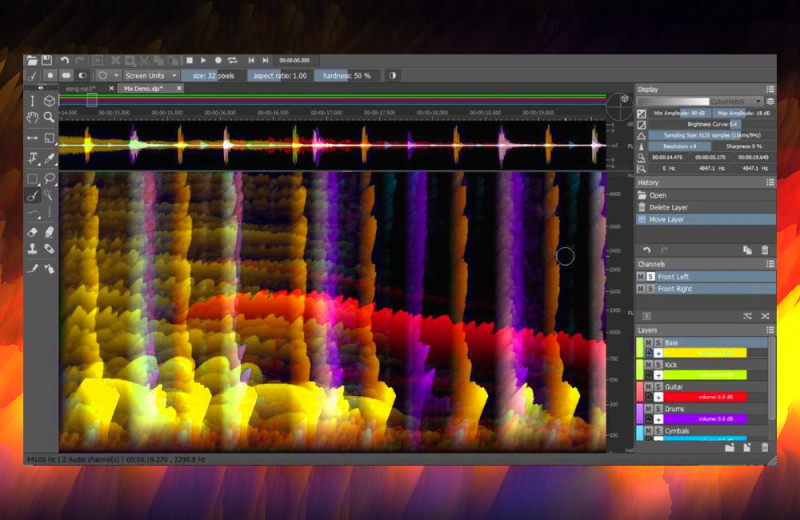Select the Hand pan tool
Screen dimensions: 800x520
click(32, 119)
